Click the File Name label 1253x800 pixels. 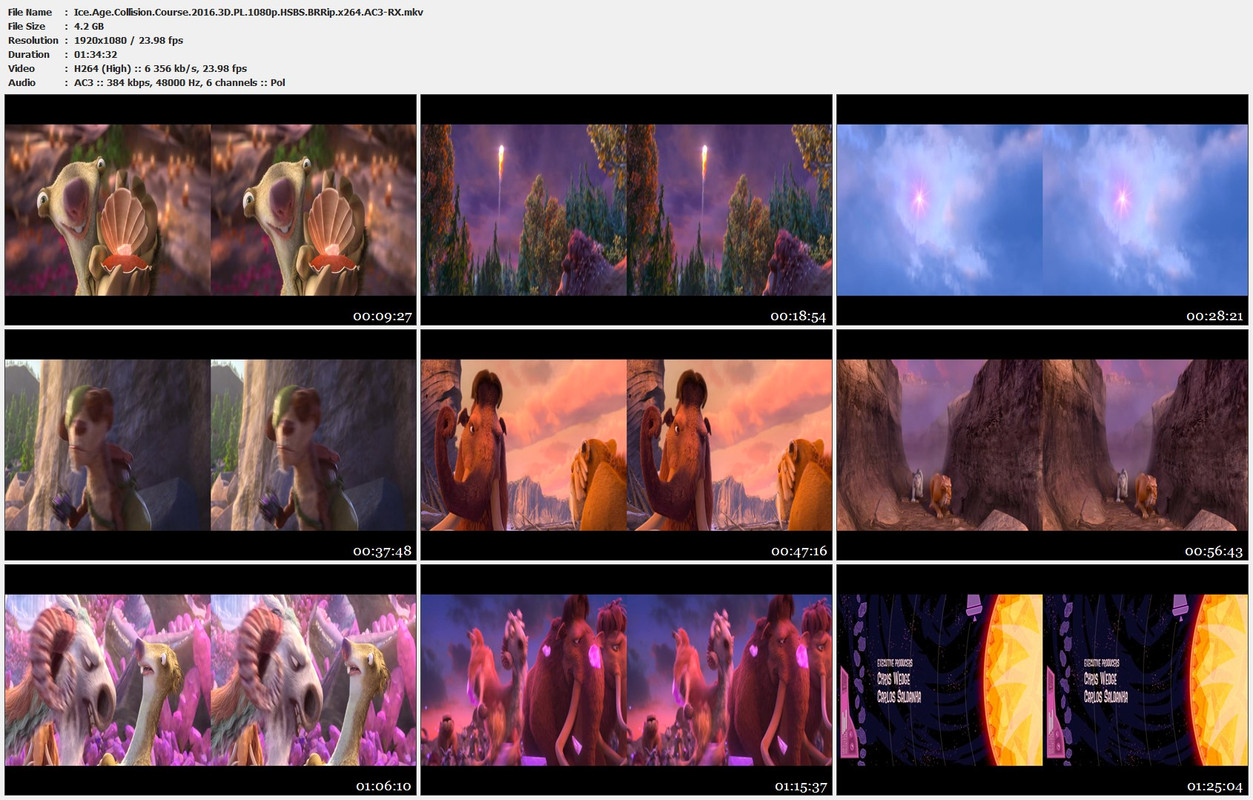pyautogui.click(x=30, y=12)
